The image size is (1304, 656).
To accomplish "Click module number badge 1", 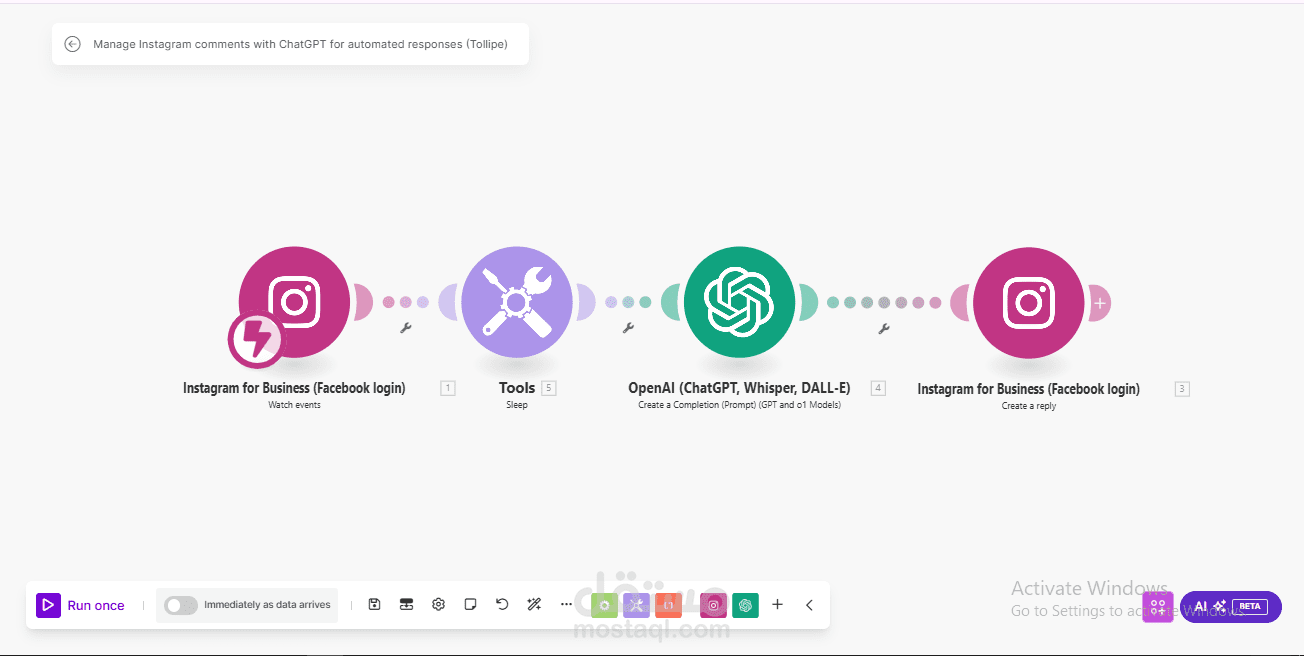I will point(448,388).
